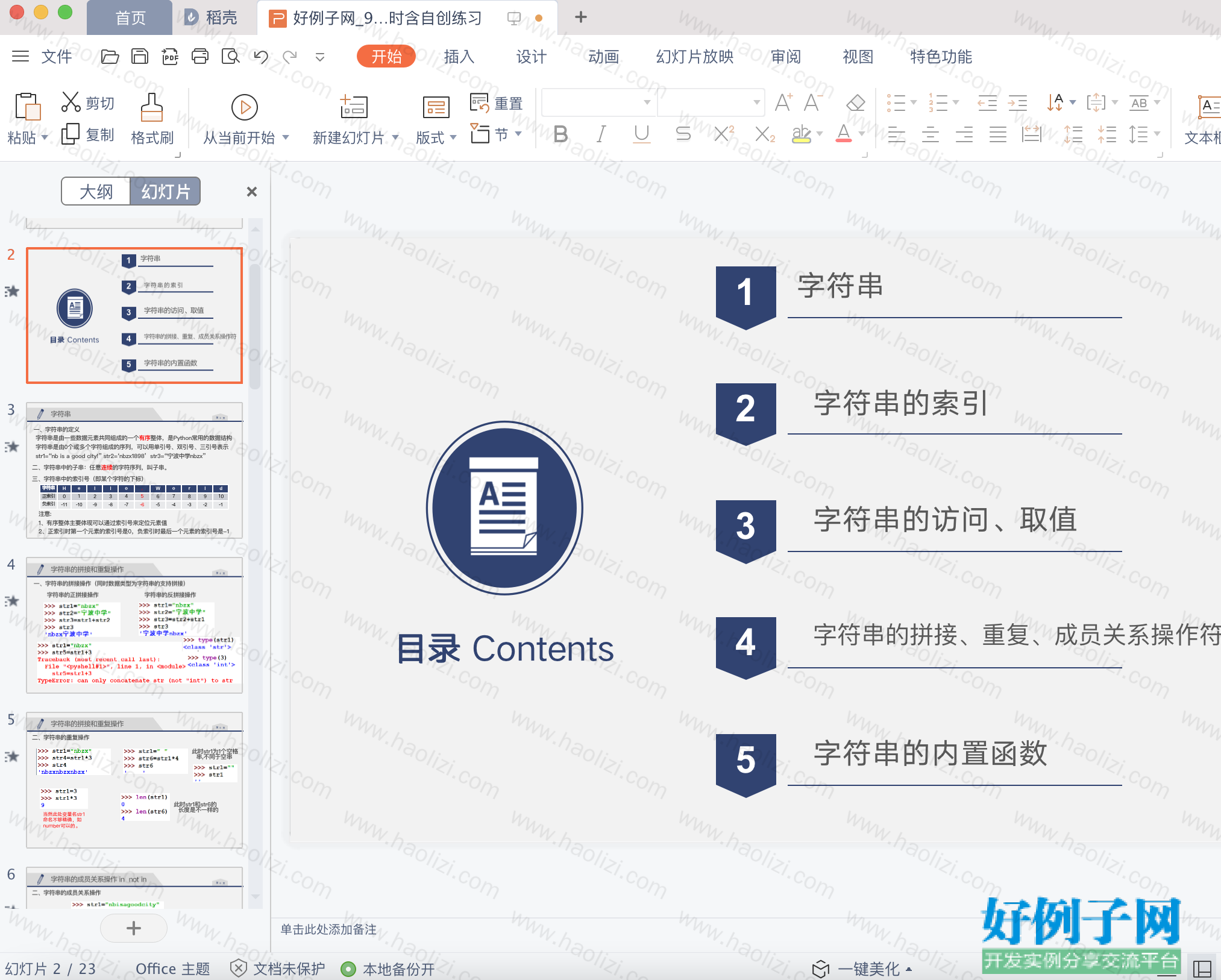Increase font size icon
Viewport: 1221px width, 980px height.
(x=783, y=102)
